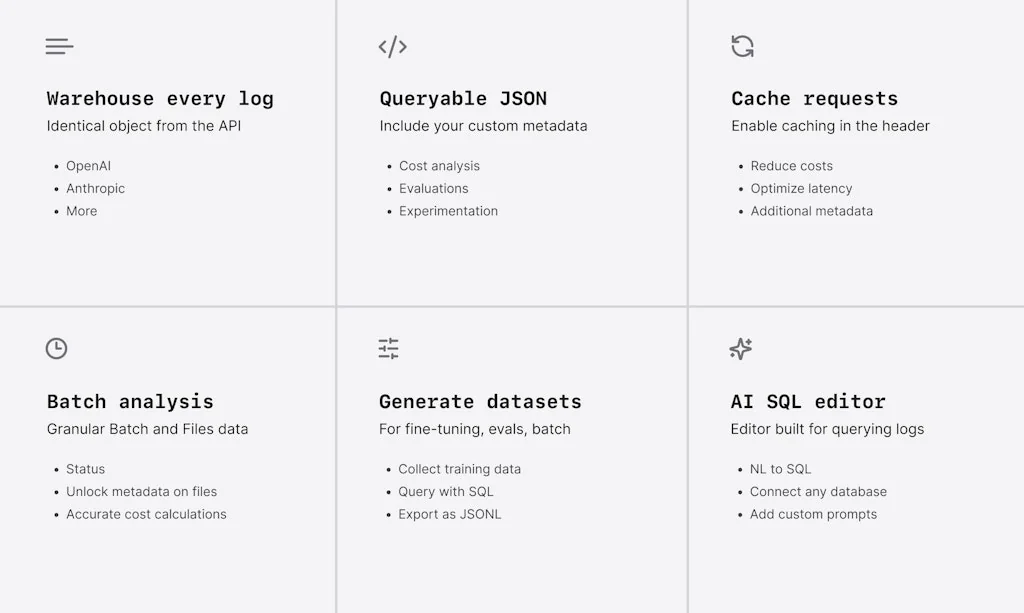This screenshot has width=1024, height=613.
Task: Click the Anthropic list item
Action: point(95,188)
